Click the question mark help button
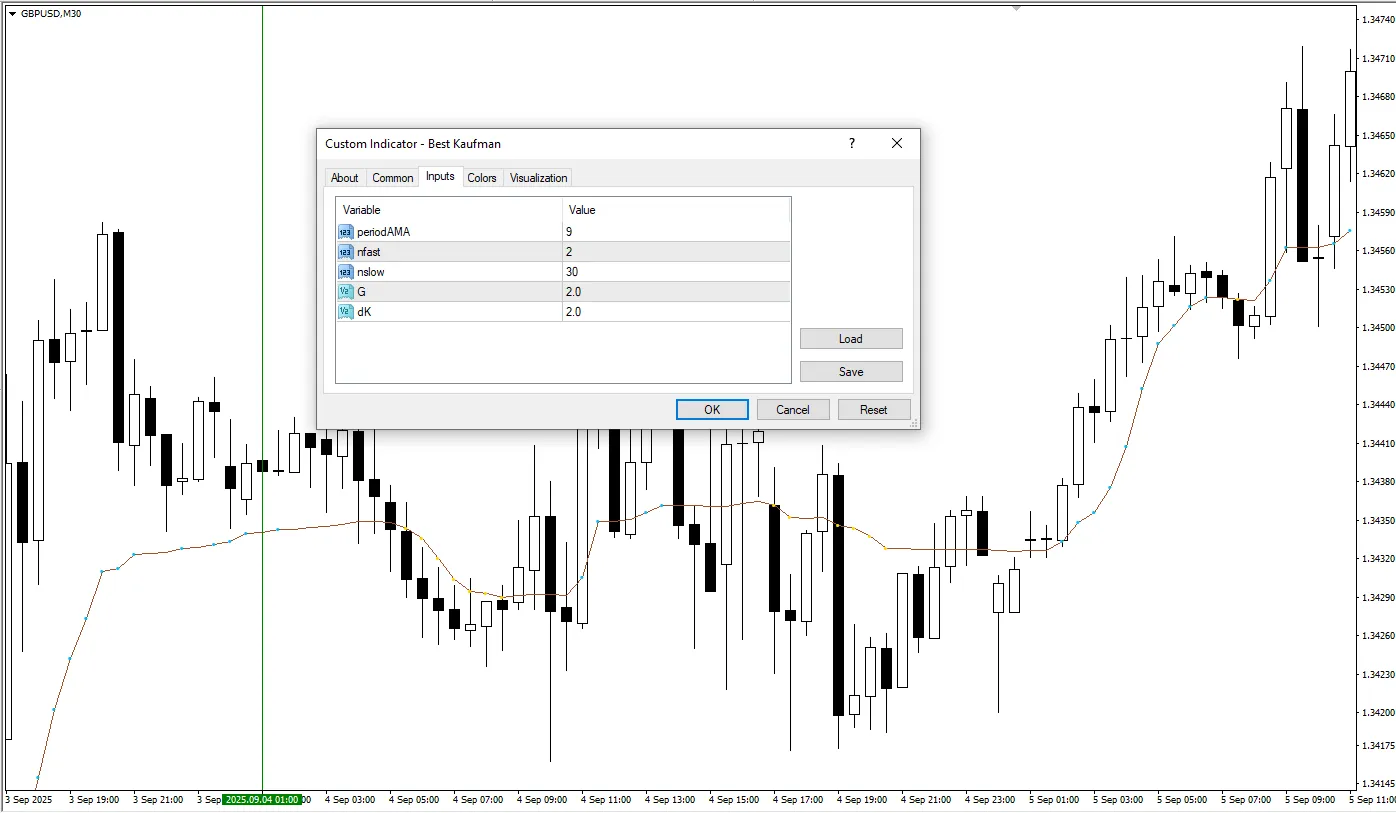 click(x=852, y=144)
